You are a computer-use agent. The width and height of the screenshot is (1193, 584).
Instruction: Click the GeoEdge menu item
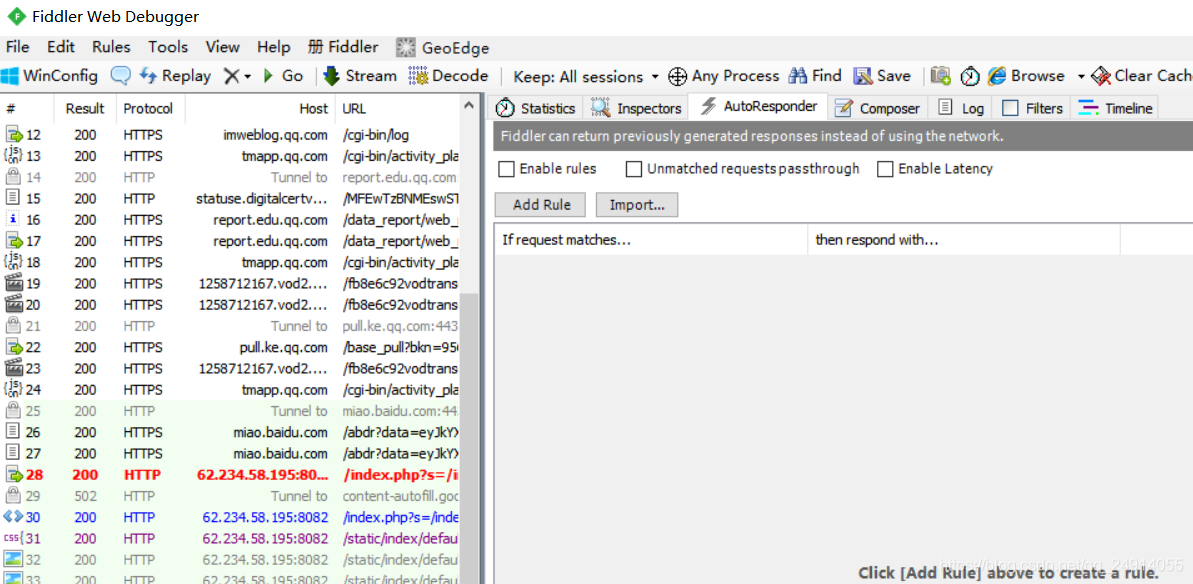click(443, 48)
